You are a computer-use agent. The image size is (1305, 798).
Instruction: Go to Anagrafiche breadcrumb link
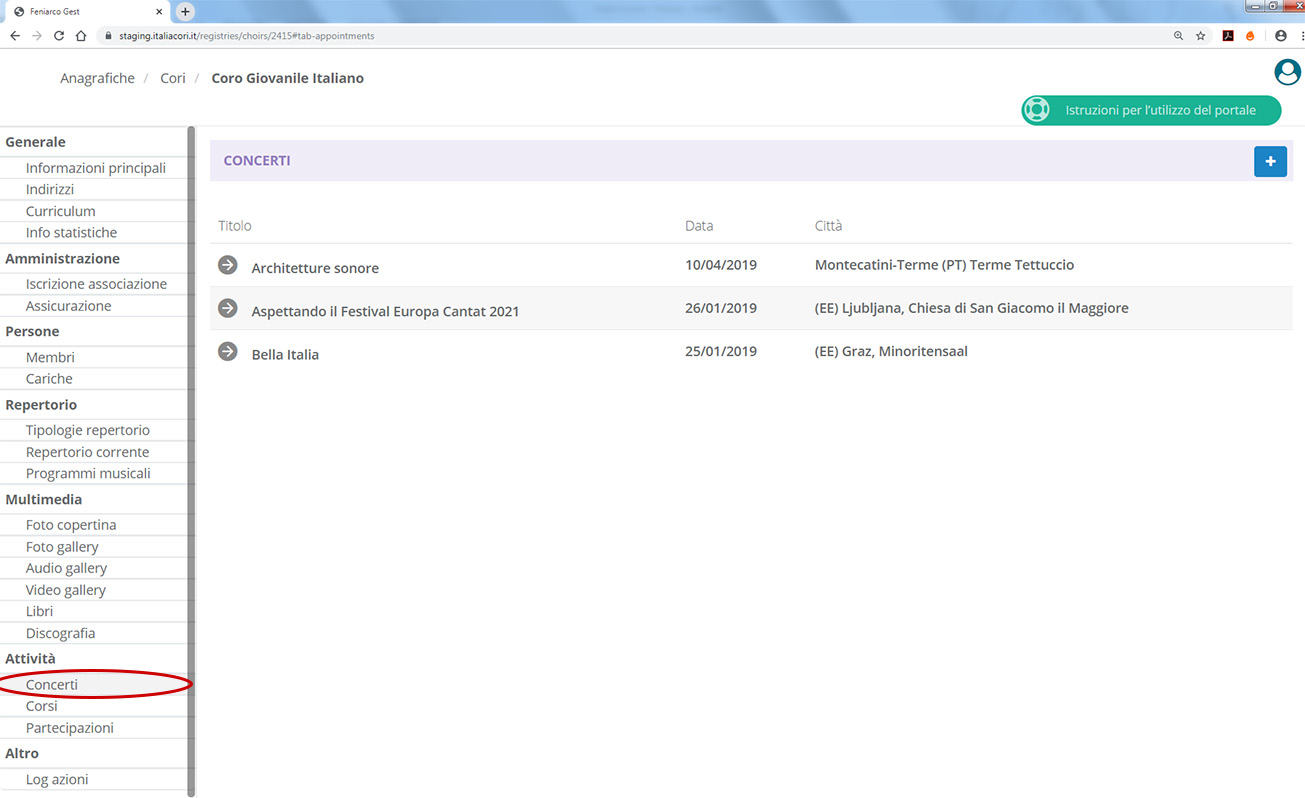point(97,78)
